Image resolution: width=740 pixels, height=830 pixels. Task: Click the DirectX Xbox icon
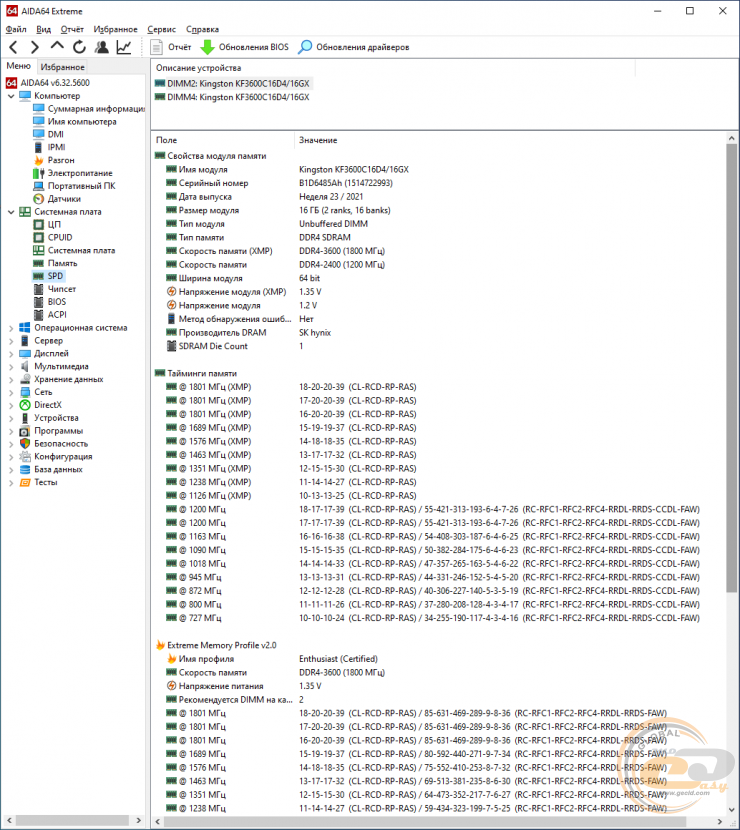pos(25,405)
